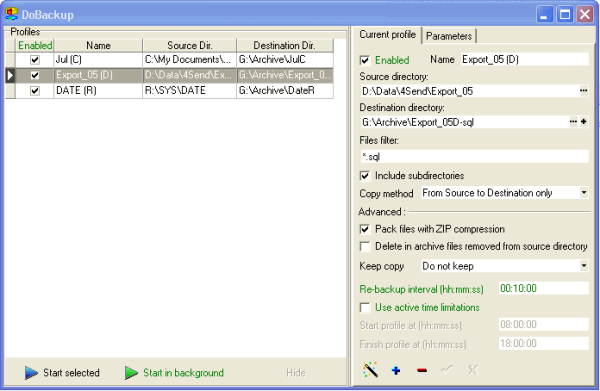Click D:\Data\4Send source cell in table

189,75
